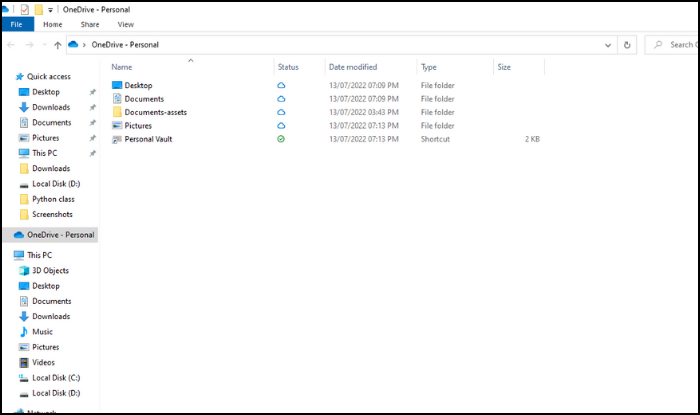
Task: Open 3D Objects under This PC
Action: point(50,270)
